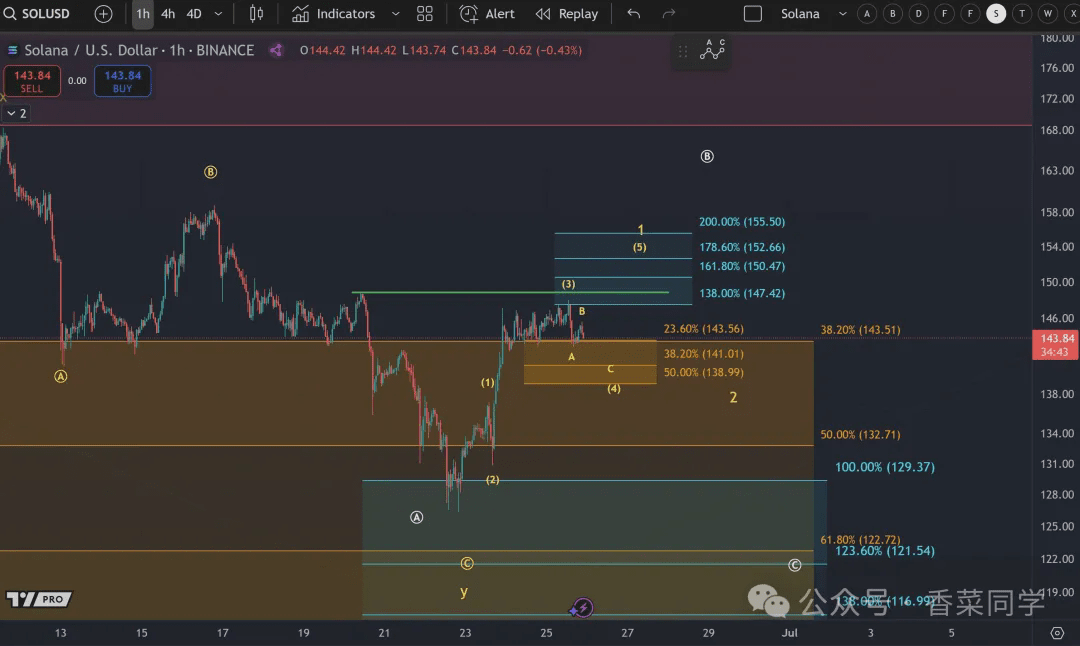Click the purple lightning icon on time axis
This screenshot has height=646, width=1080.
click(583, 607)
